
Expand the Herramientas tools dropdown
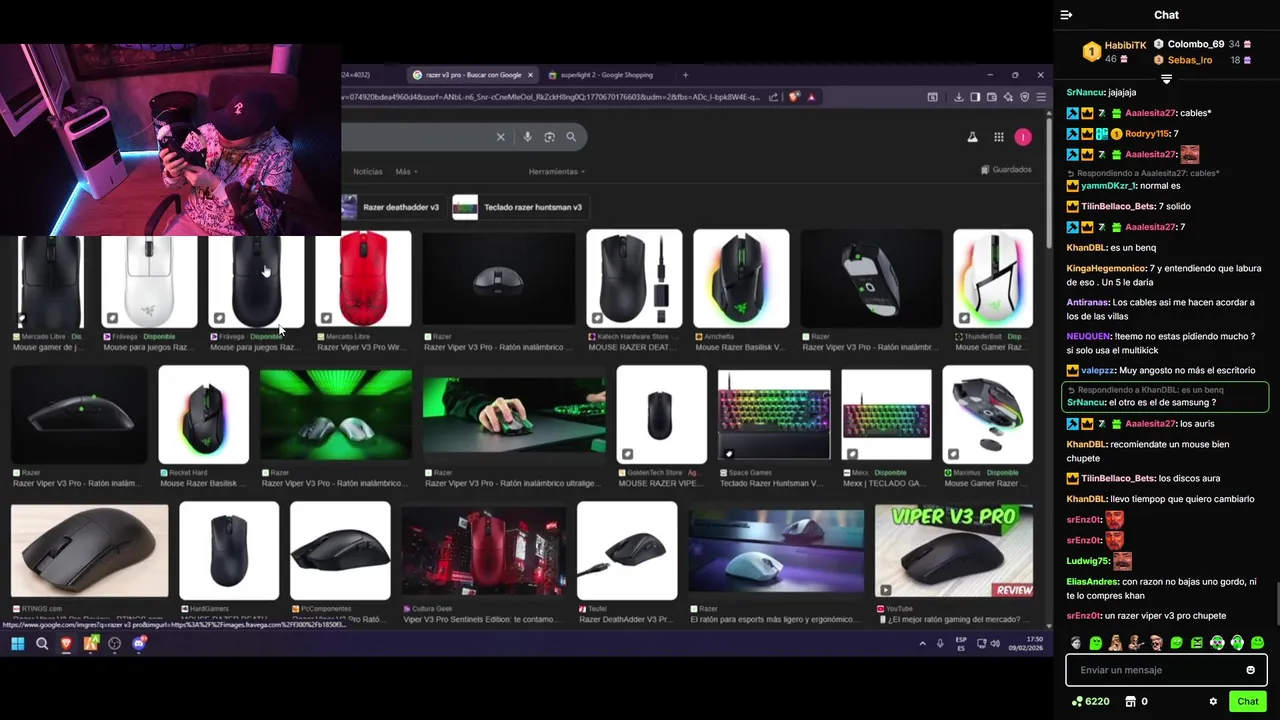[x=557, y=172]
